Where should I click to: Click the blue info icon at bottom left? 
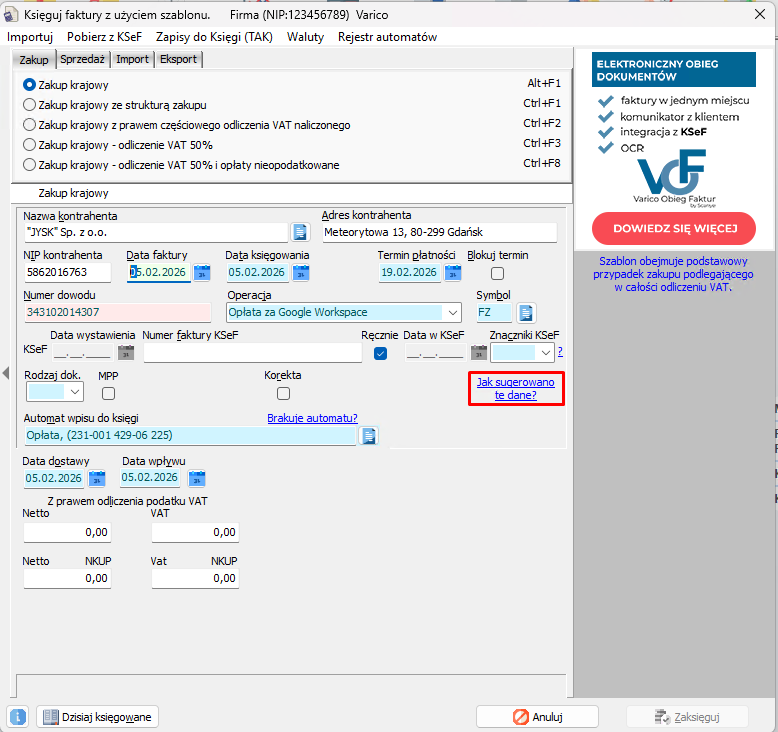pos(18,717)
